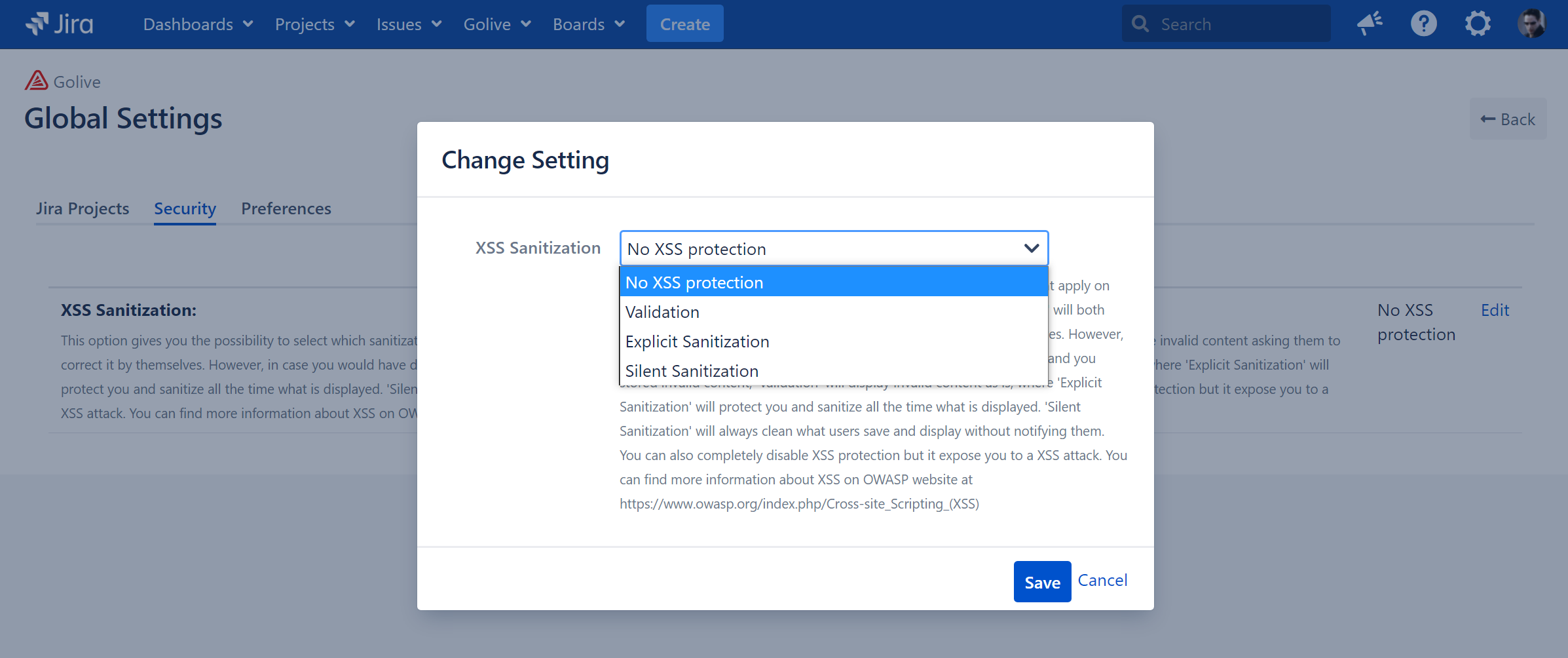Click Cancel in the dialog
Viewport: 1568px width, 658px height.
click(x=1102, y=581)
